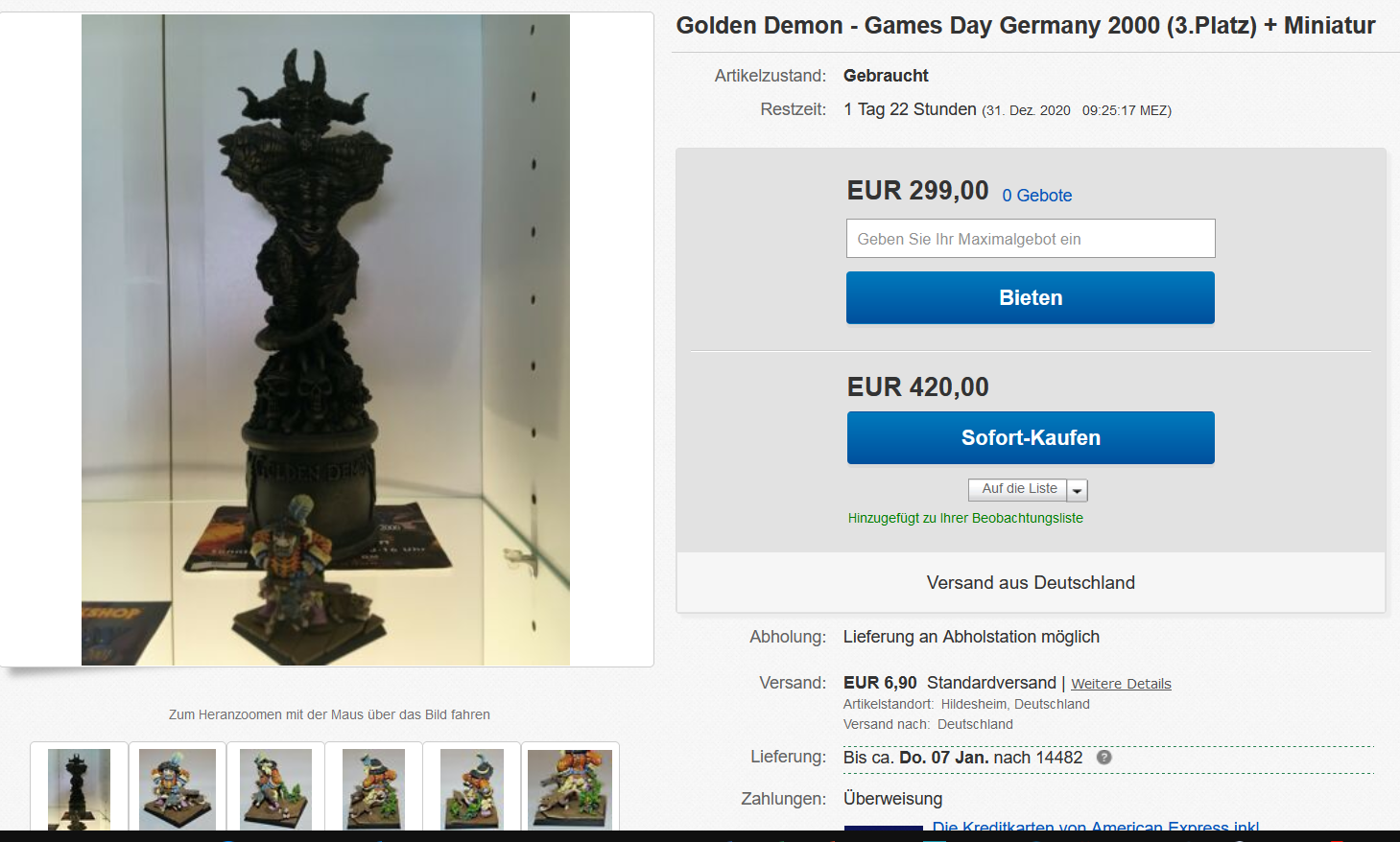Click the listing title Golden Demon heading
The height and width of the screenshot is (842, 1400).
tap(1026, 26)
